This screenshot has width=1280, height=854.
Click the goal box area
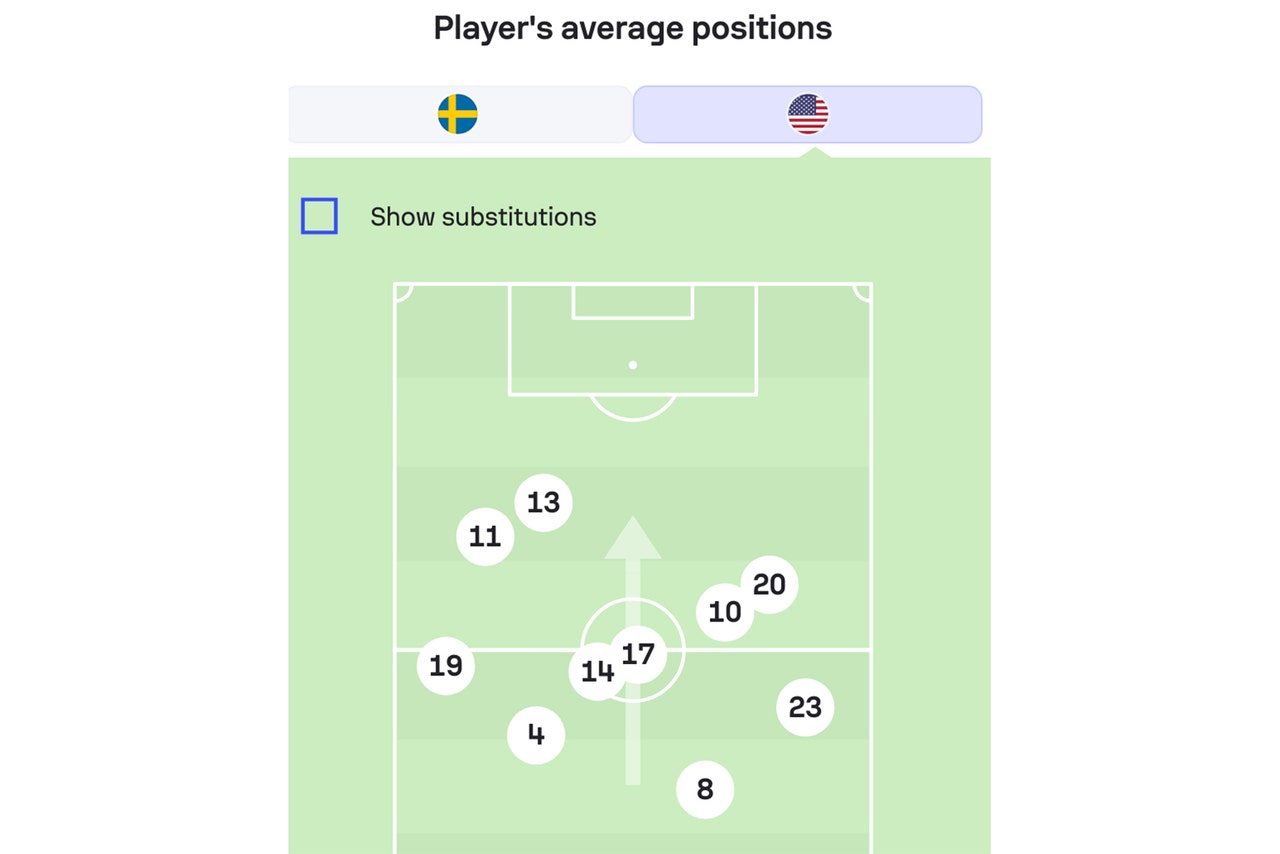[x=633, y=301]
